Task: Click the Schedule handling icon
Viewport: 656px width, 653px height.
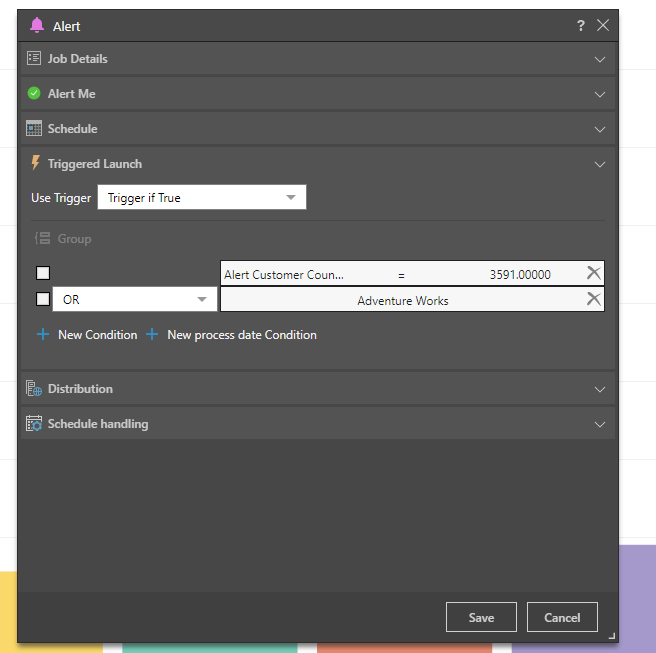Action: (x=34, y=424)
